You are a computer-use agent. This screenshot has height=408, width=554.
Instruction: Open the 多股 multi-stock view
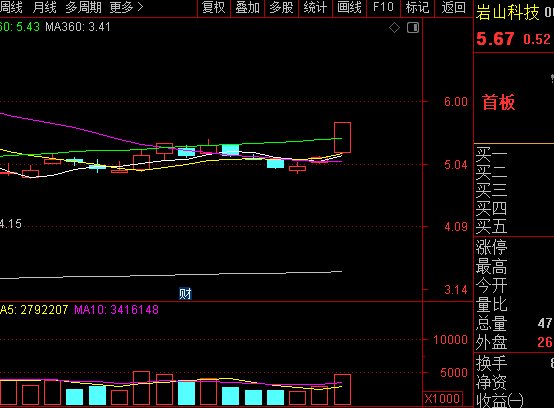click(282, 7)
